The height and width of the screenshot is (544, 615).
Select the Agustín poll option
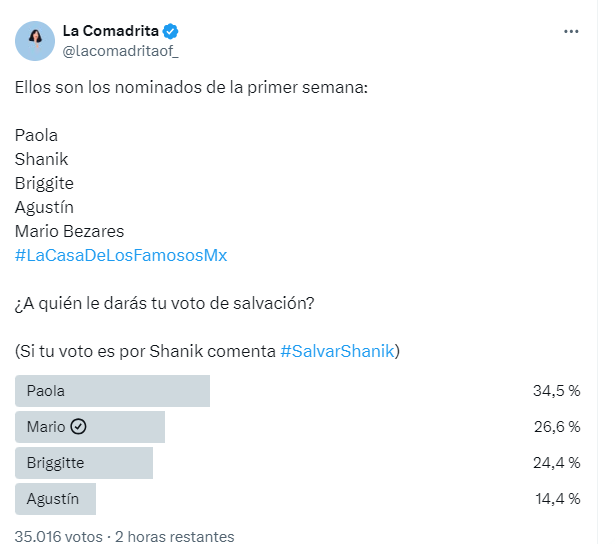coord(55,498)
